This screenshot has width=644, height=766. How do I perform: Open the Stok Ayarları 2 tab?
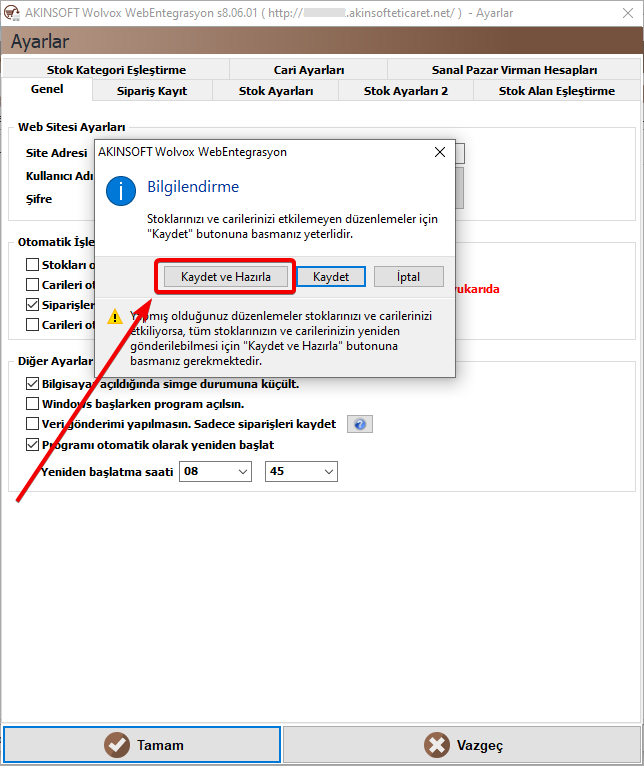[x=406, y=91]
